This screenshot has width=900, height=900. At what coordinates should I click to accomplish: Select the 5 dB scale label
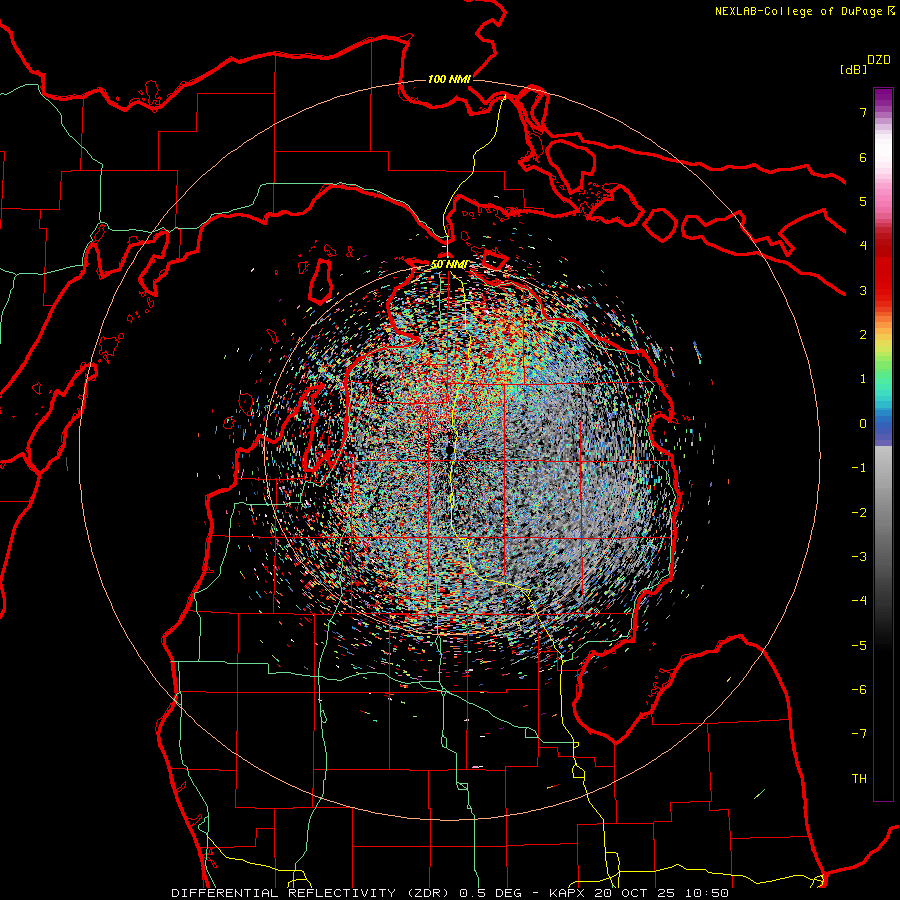pos(863,201)
